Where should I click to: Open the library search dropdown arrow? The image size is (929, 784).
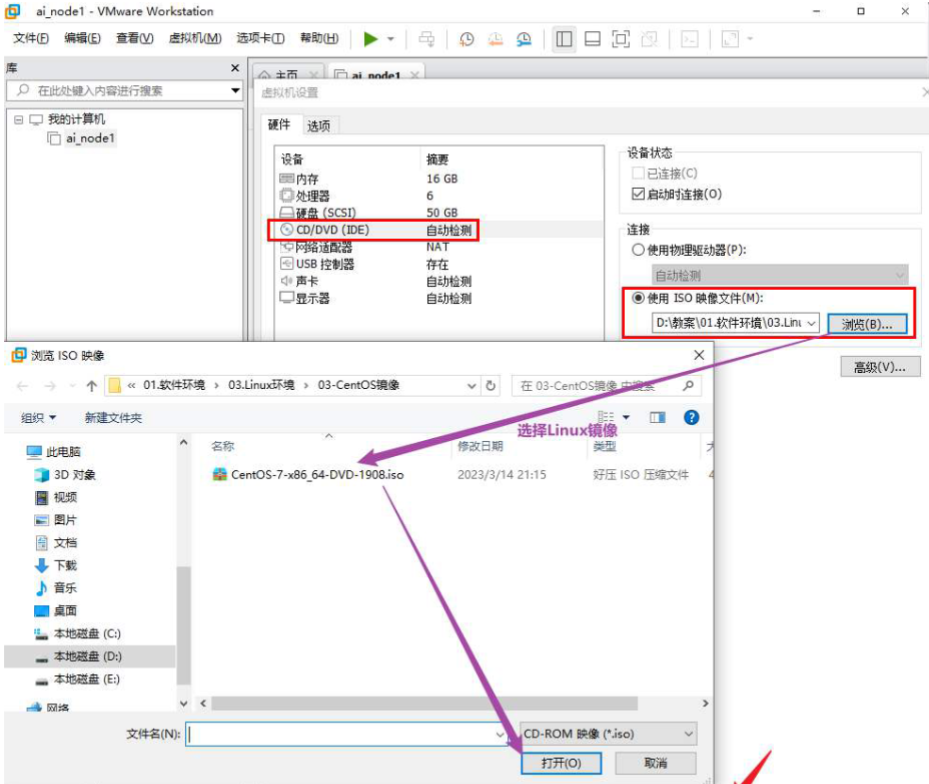(235, 91)
